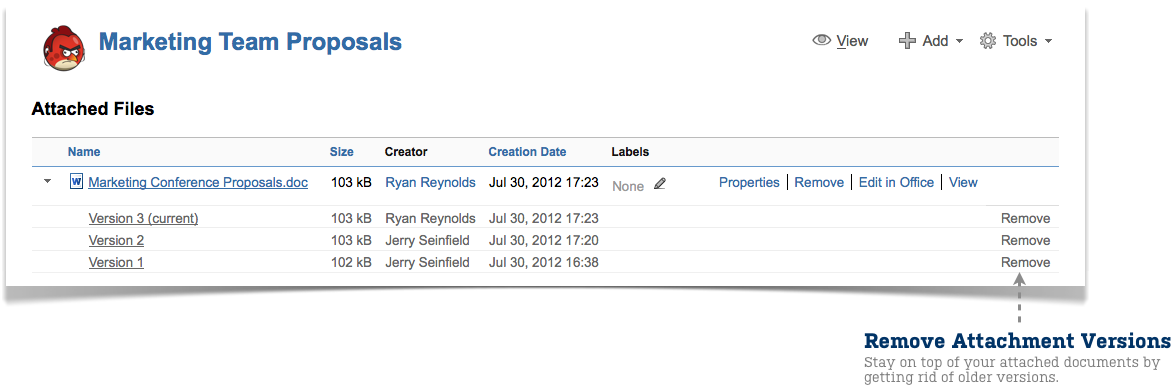Viewport: 1175px width, 389px height.
Task: Open the Marketing Team Proposals page title
Action: click(250, 42)
